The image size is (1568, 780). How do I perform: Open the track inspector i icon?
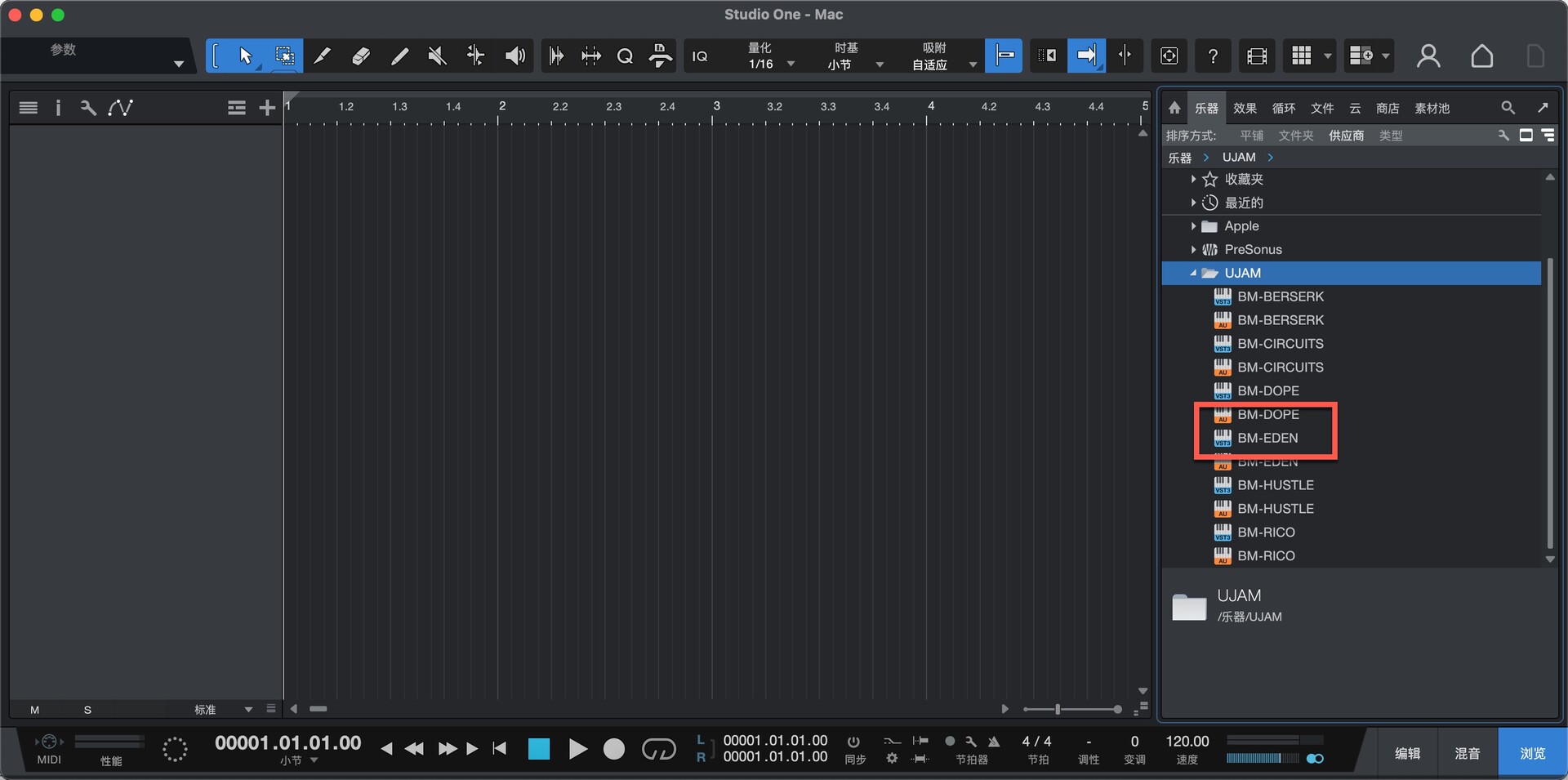point(58,107)
